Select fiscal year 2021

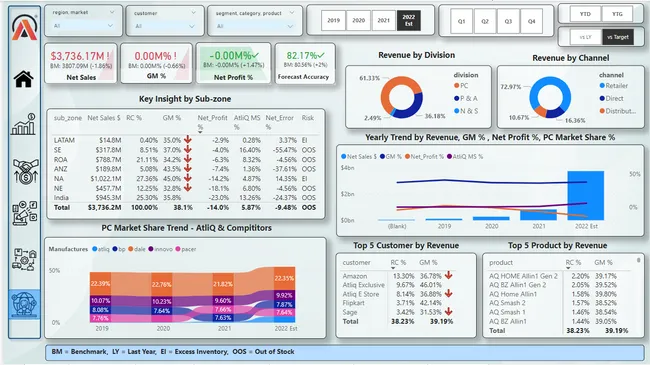click(x=383, y=20)
